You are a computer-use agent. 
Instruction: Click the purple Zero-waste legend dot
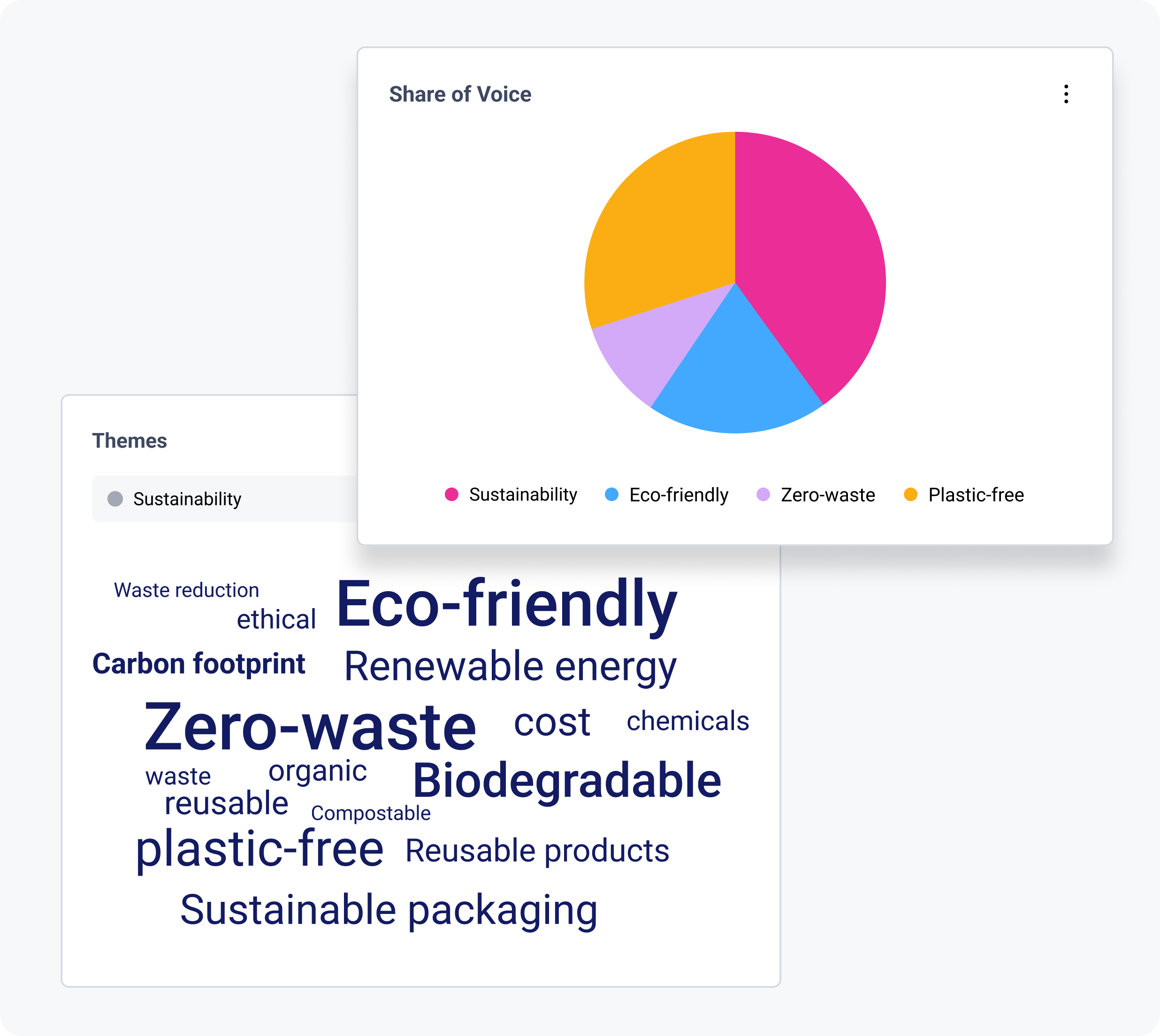(x=763, y=494)
